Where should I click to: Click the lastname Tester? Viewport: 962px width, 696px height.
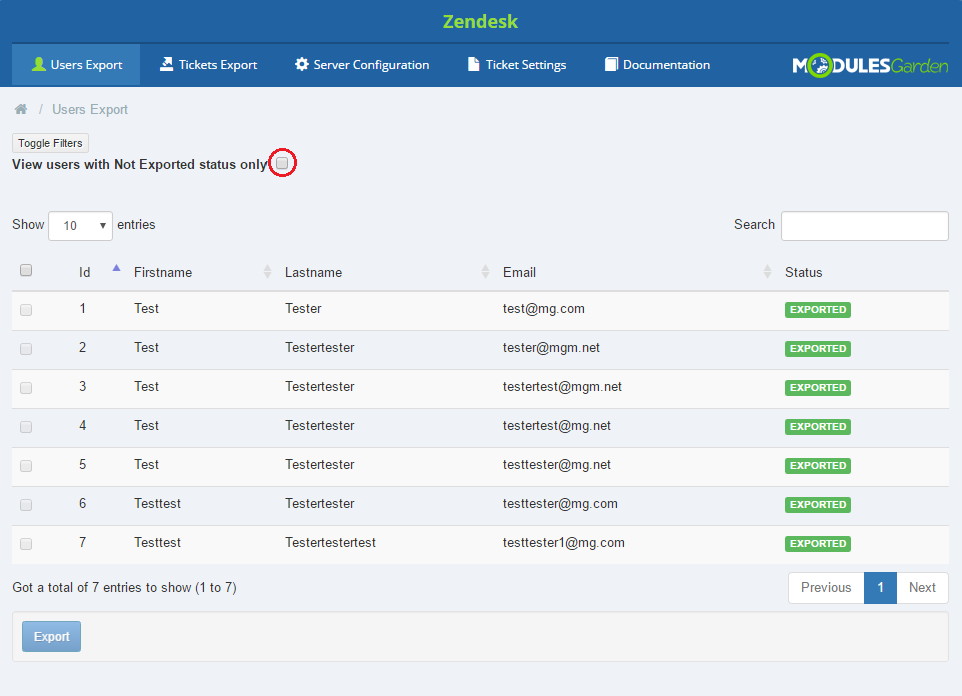click(303, 309)
